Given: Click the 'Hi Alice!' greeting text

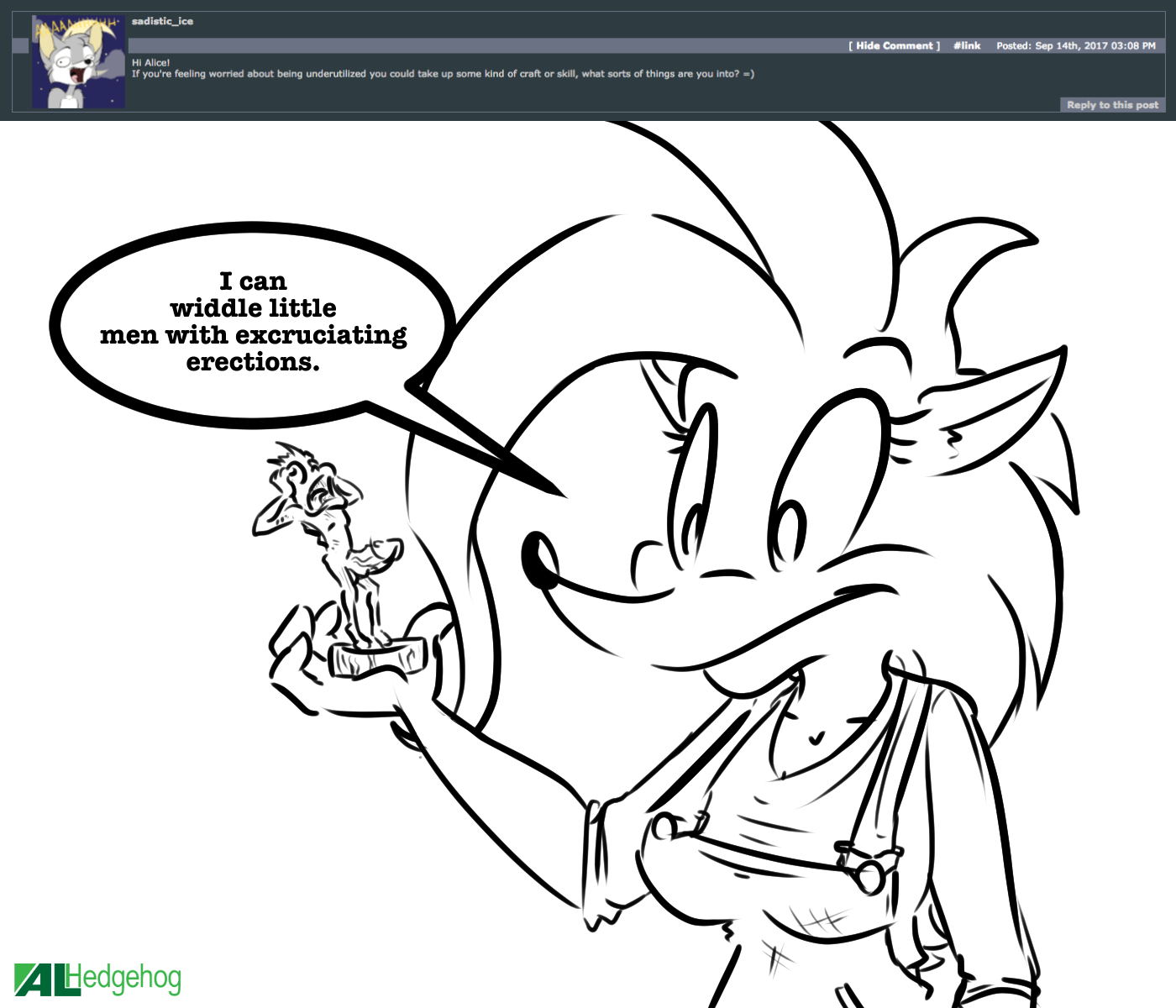Looking at the screenshot, I should 150,63.
